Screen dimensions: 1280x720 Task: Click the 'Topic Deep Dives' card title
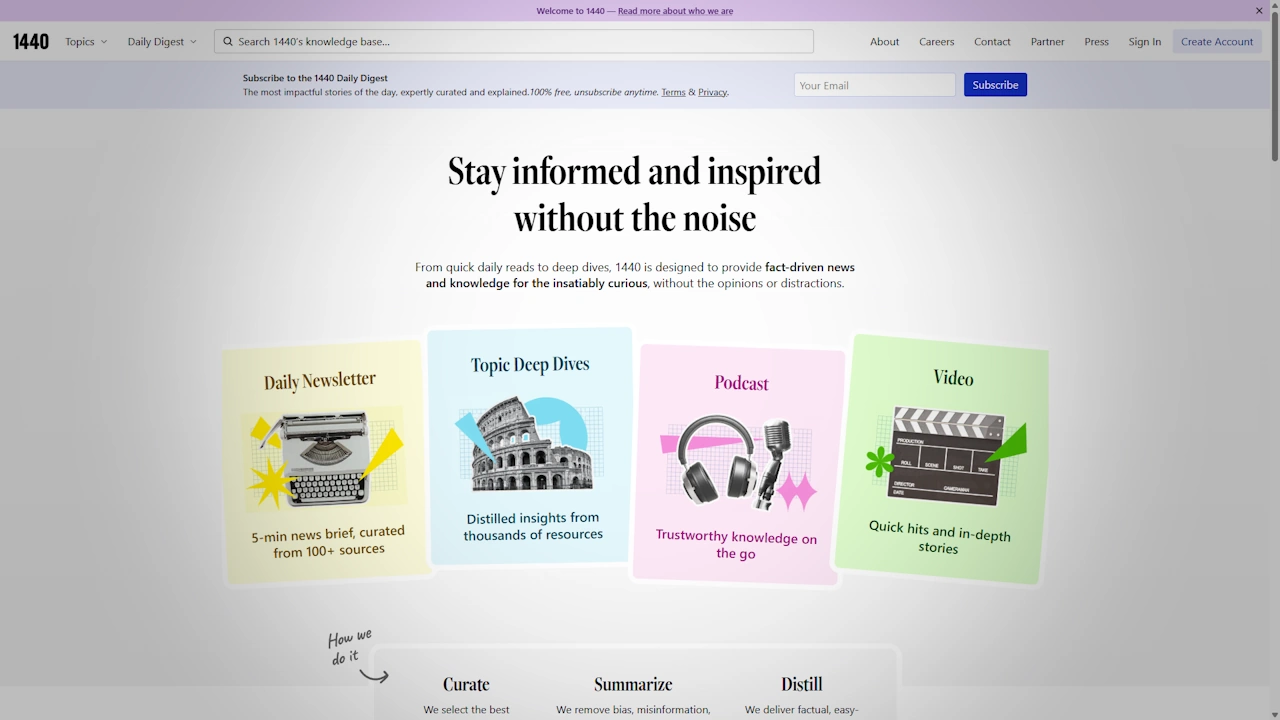click(530, 364)
